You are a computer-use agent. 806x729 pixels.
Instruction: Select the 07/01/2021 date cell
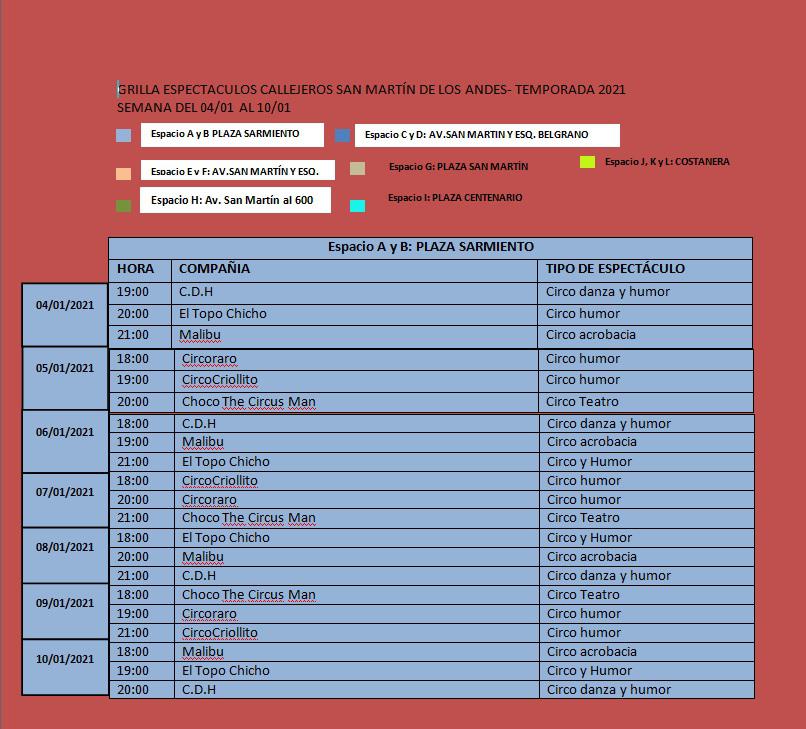click(x=65, y=492)
